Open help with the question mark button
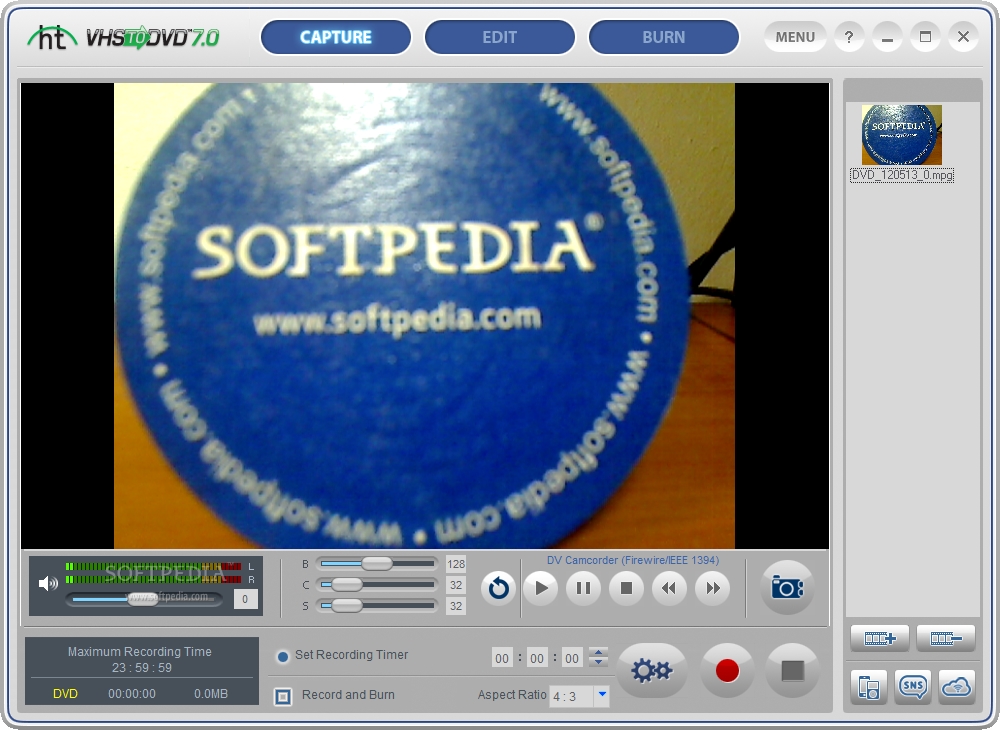1000x730 pixels. point(848,37)
